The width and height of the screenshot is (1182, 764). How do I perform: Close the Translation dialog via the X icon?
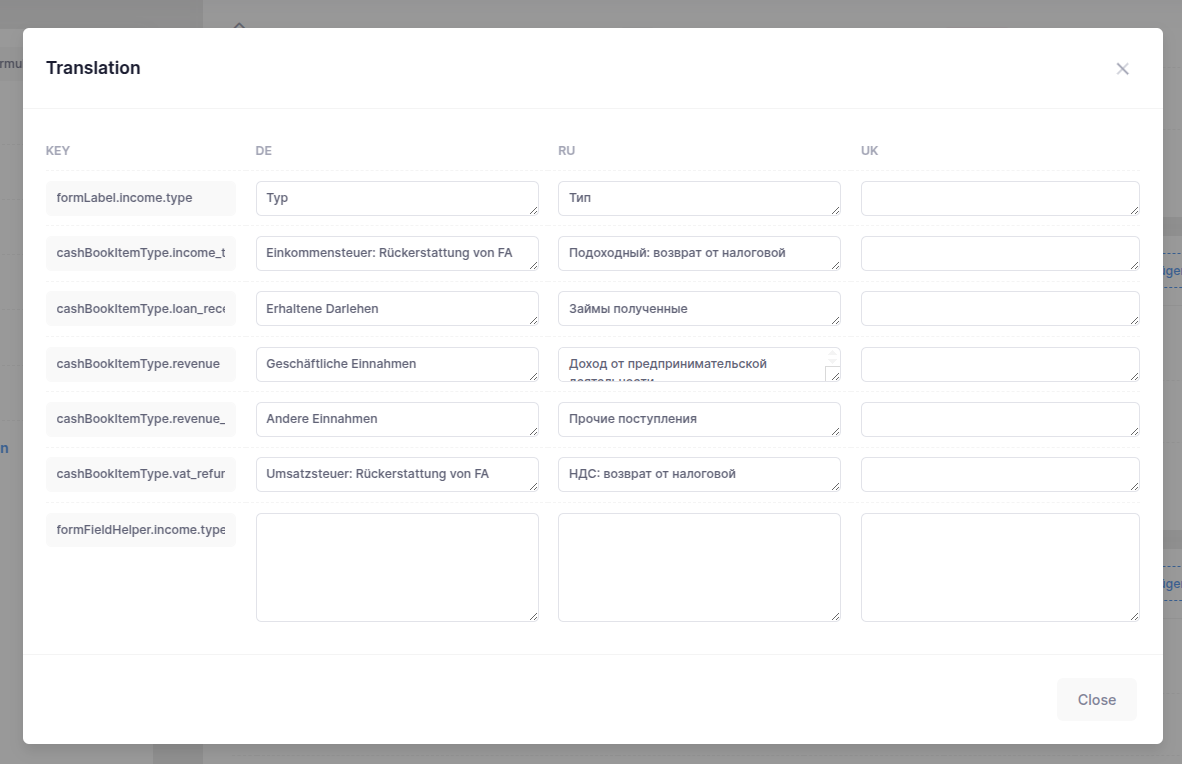(x=1122, y=68)
